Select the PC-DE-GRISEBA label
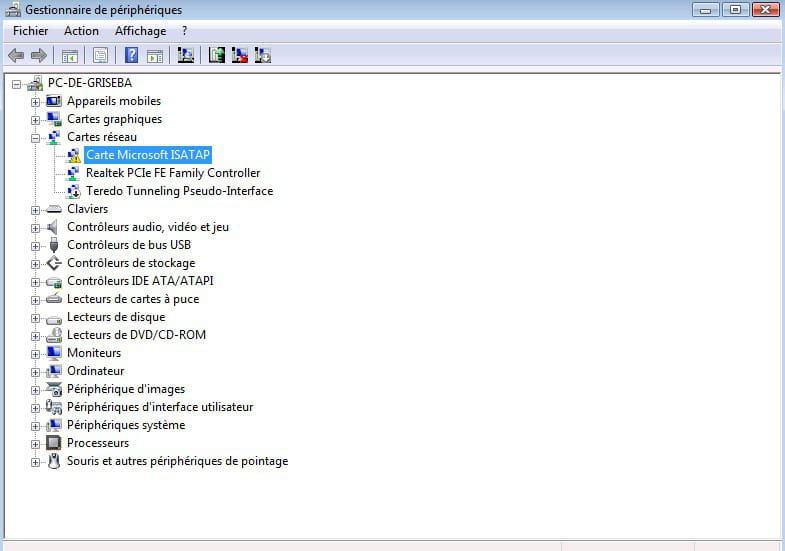Viewport: 785px width, 551px height. (x=90, y=83)
